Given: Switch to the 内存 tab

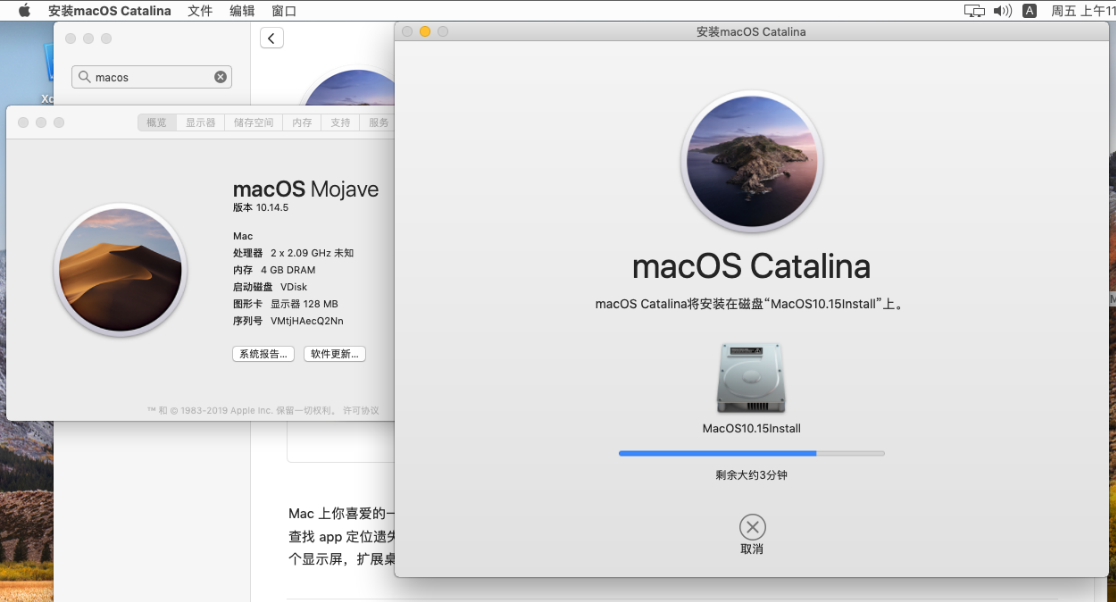Looking at the screenshot, I should click(x=302, y=122).
